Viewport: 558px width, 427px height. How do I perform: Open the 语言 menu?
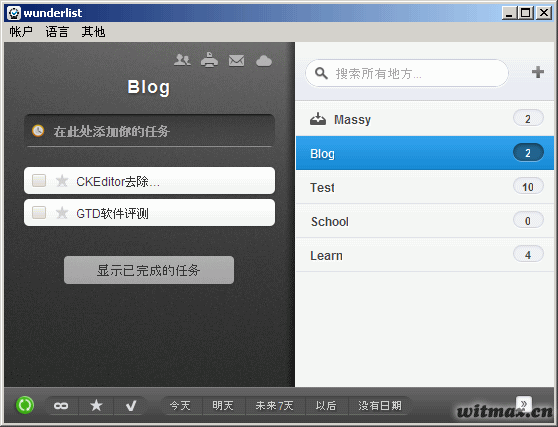coord(57,32)
